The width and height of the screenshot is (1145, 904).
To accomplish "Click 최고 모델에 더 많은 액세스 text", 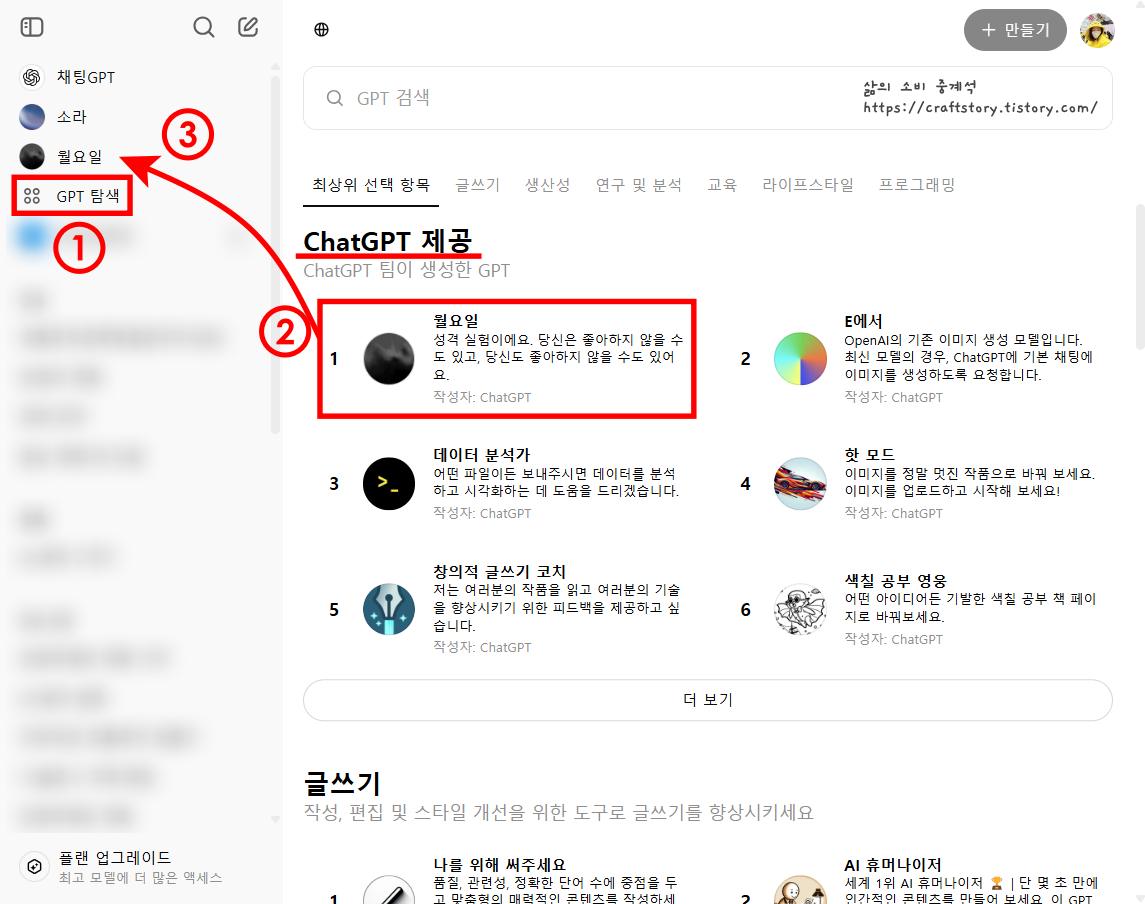I will pos(140,878).
